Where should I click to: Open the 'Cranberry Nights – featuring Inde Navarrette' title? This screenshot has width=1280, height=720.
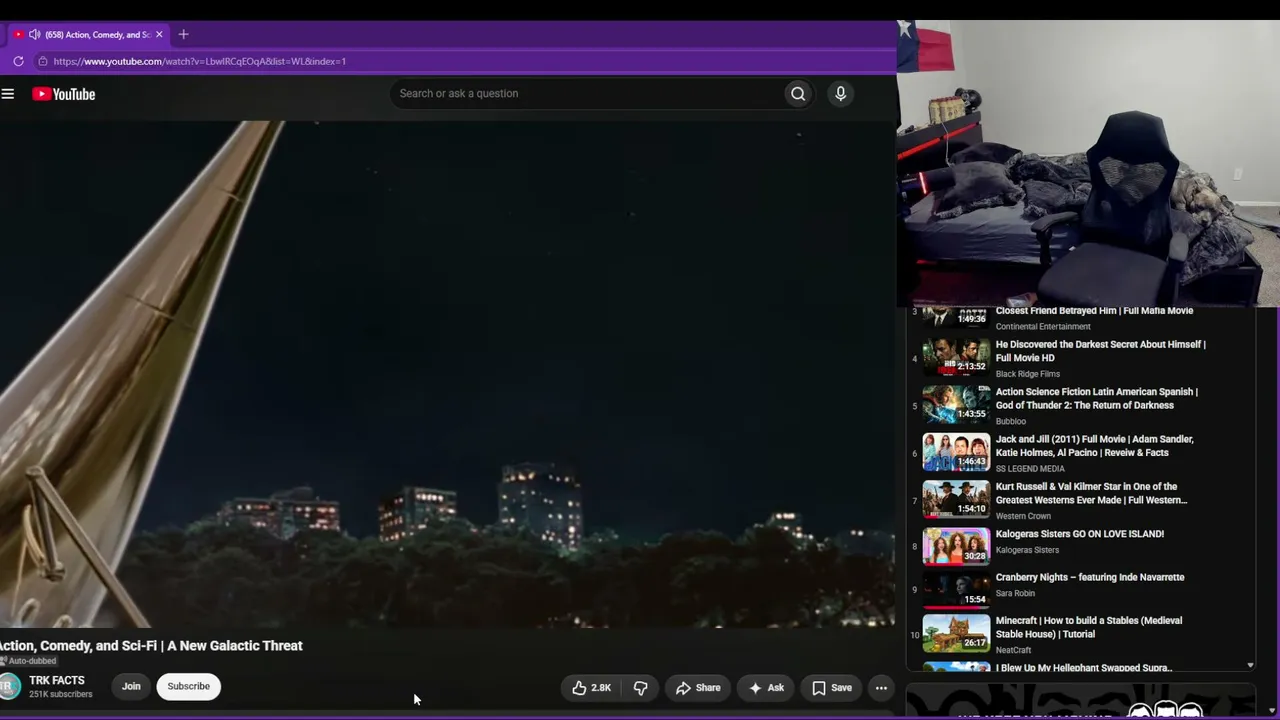click(x=1090, y=577)
